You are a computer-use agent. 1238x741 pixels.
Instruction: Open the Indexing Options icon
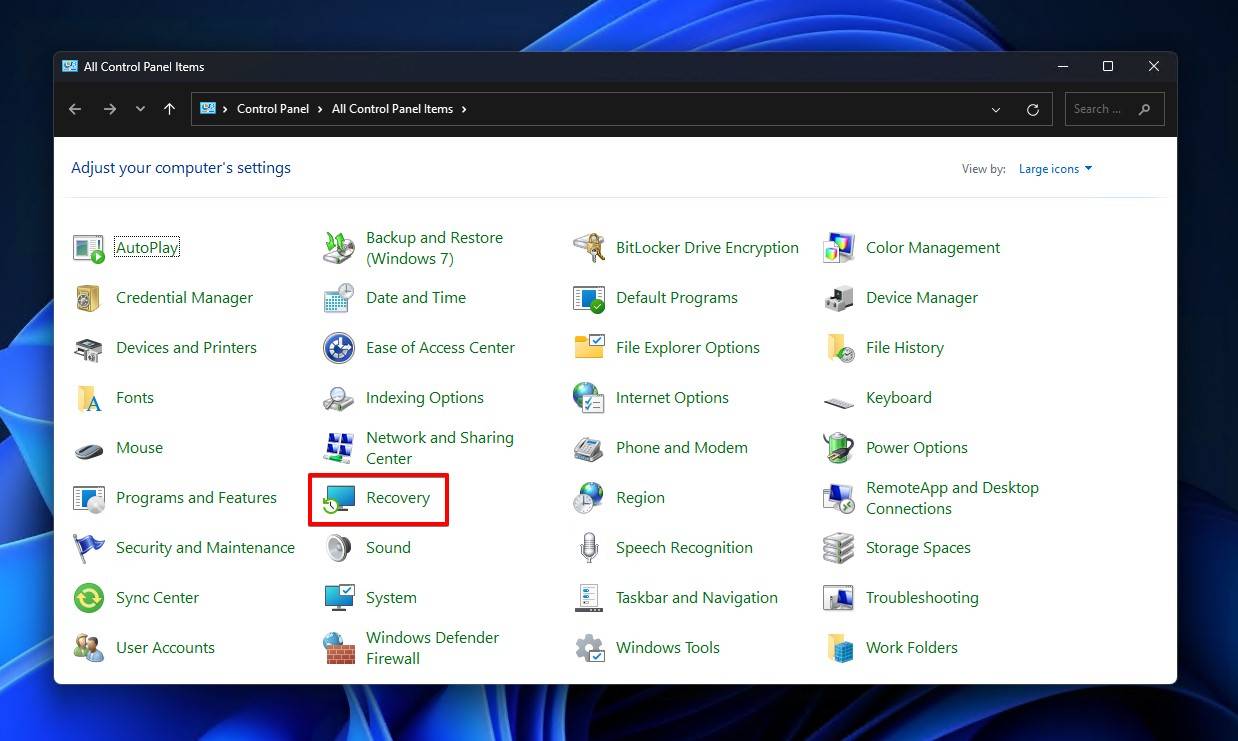(339, 398)
